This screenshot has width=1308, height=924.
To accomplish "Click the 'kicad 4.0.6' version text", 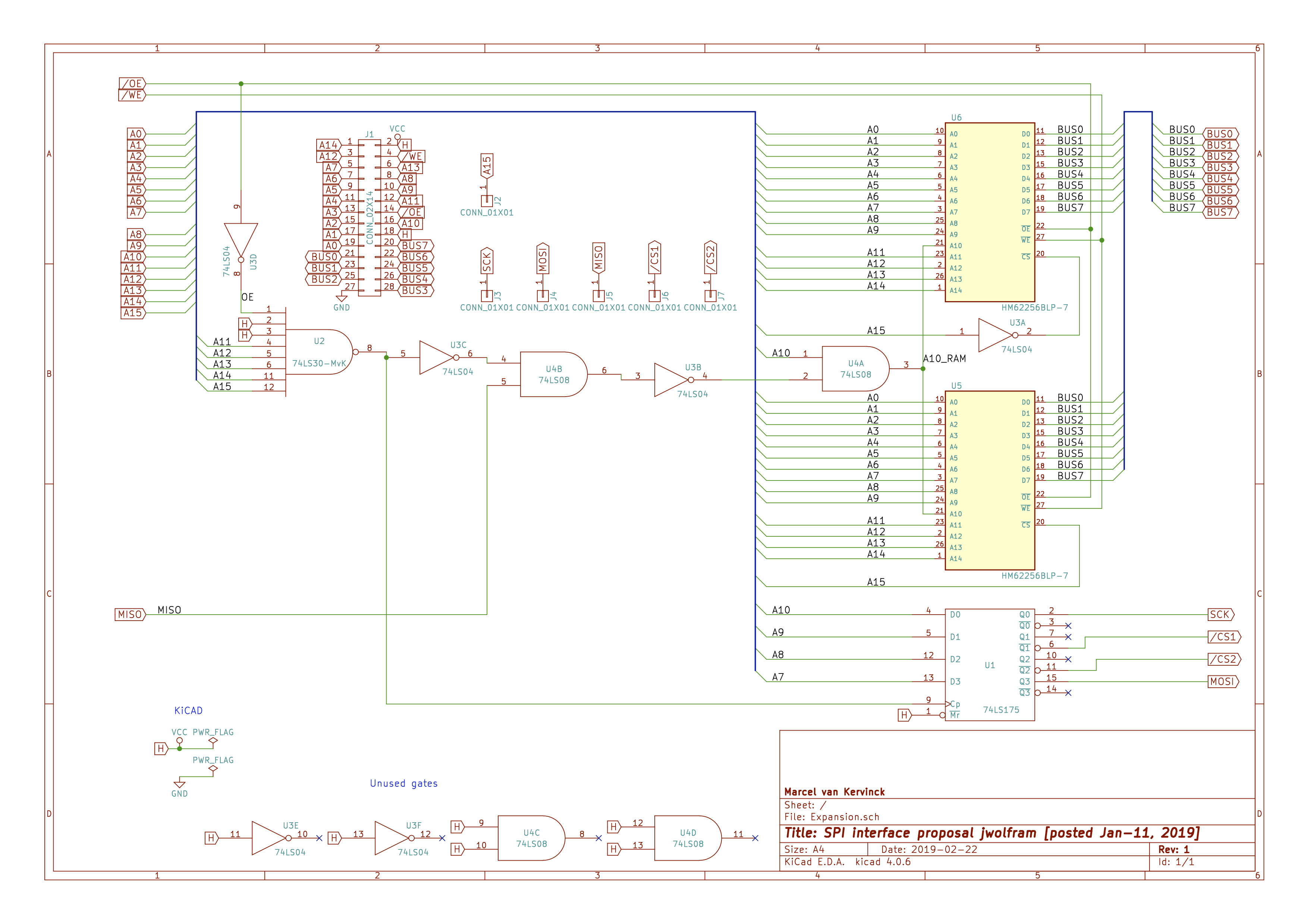I will (883, 862).
